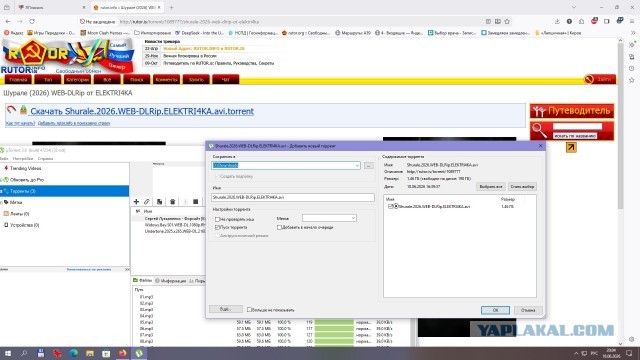Screen dimensions: 640x360
Task: Open a new browser tab with the plus
Action: (x=171, y=7)
